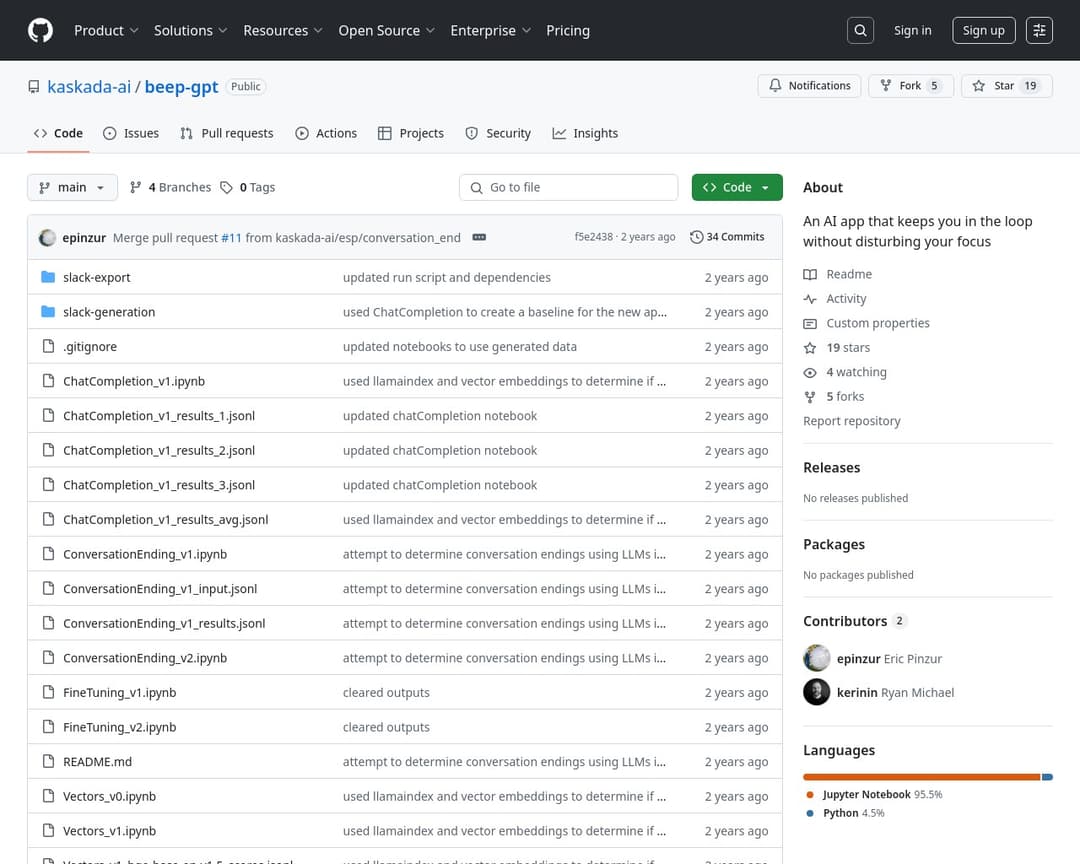Open ChatCompletion_v1_results_avg.jsonl file
The width and height of the screenshot is (1080, 864).
[x=165, y=520]
